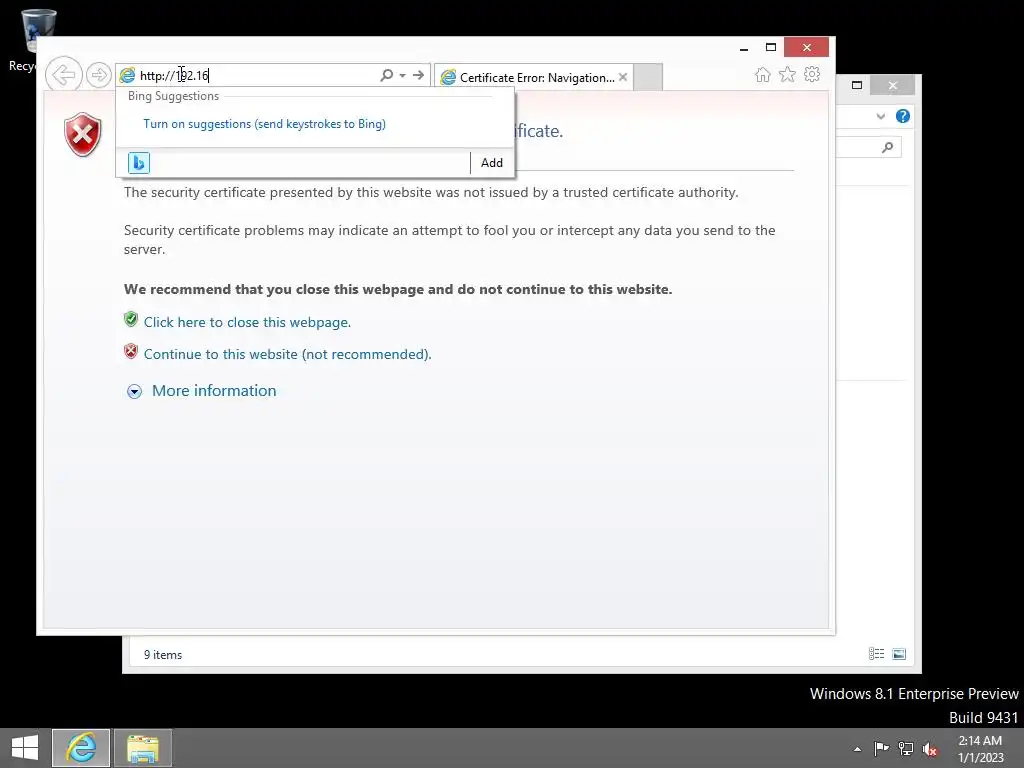Expand the ribbon chevron in Explorer window
This screenshot has height=768, width=1024.
pos(881,116)
